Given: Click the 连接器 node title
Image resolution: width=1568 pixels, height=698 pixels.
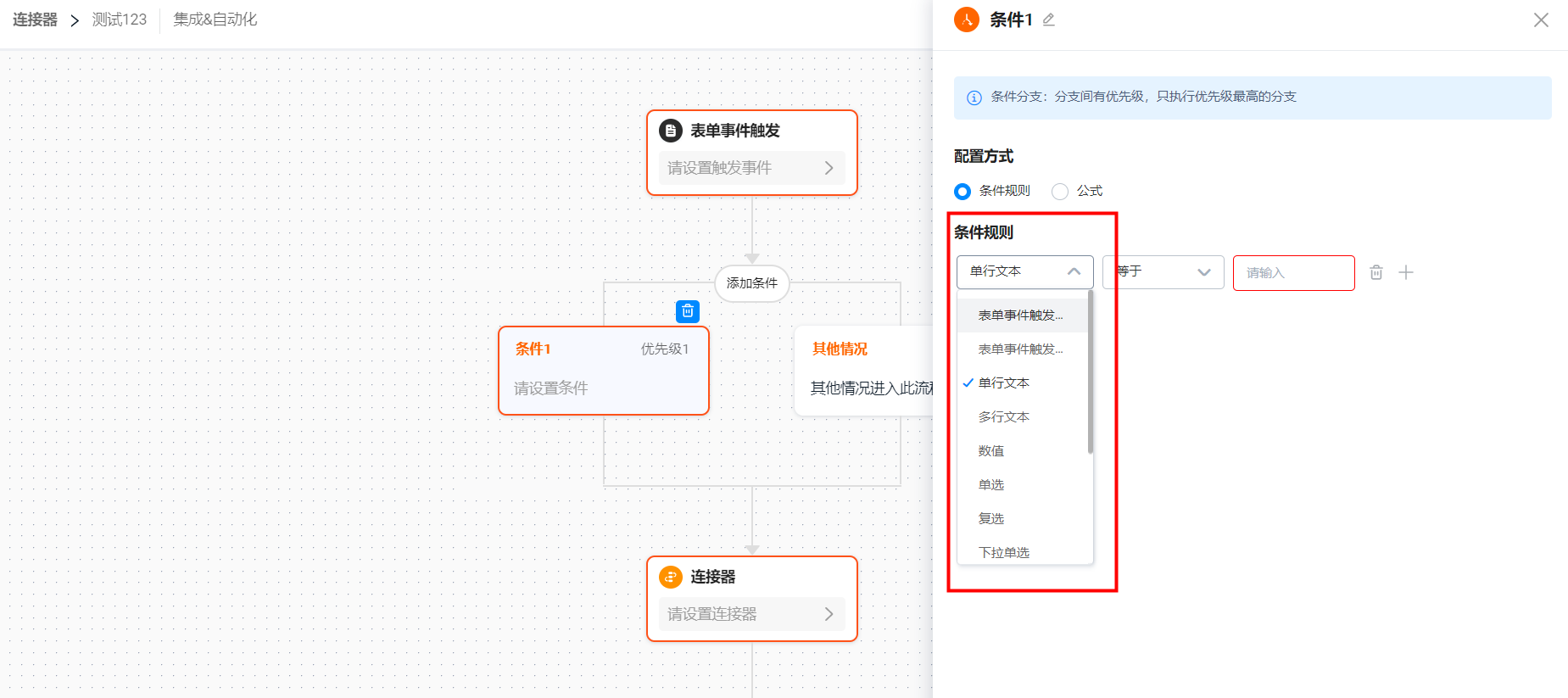Looking at the screenshot, I should pos(713,577).
